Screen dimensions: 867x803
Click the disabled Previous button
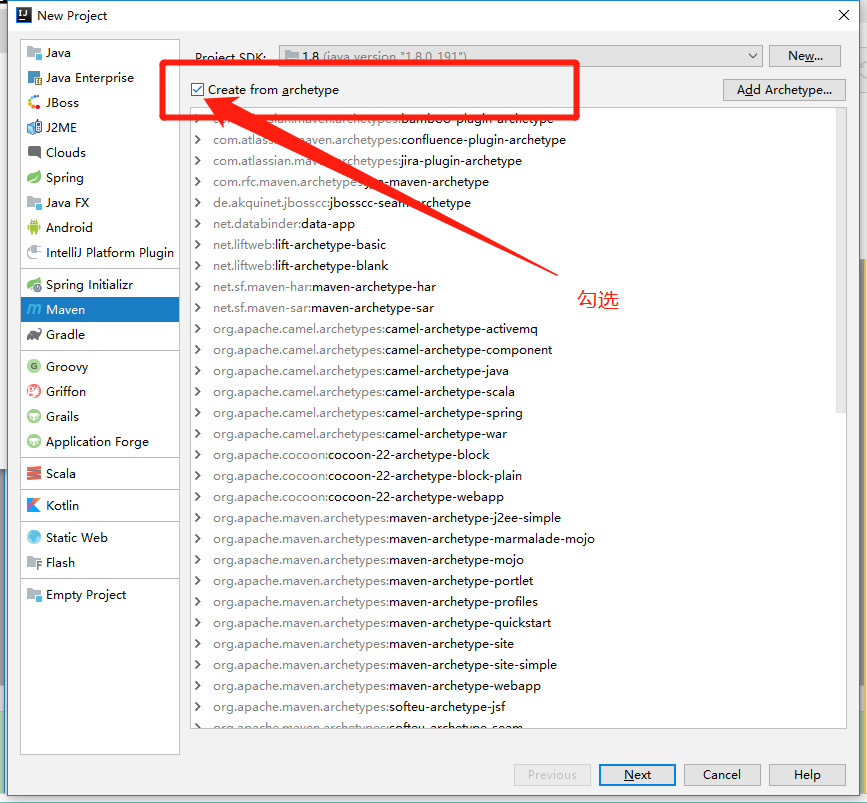[x=552, y=775]
